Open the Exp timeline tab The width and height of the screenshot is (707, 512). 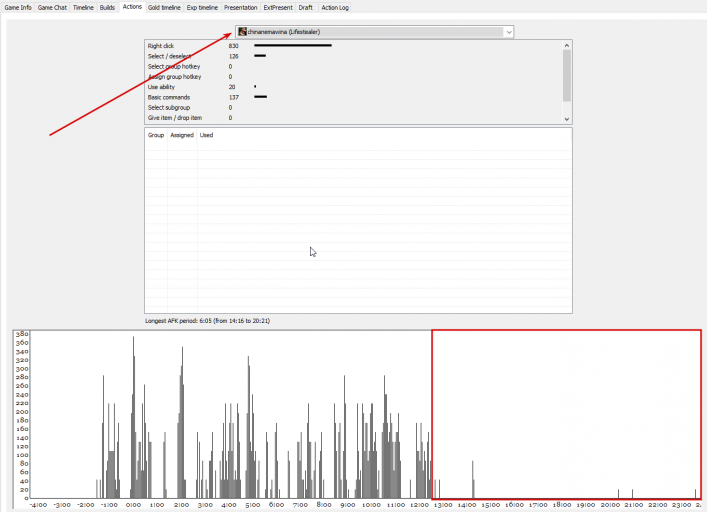pyautogui.click(x=202, y=7)
